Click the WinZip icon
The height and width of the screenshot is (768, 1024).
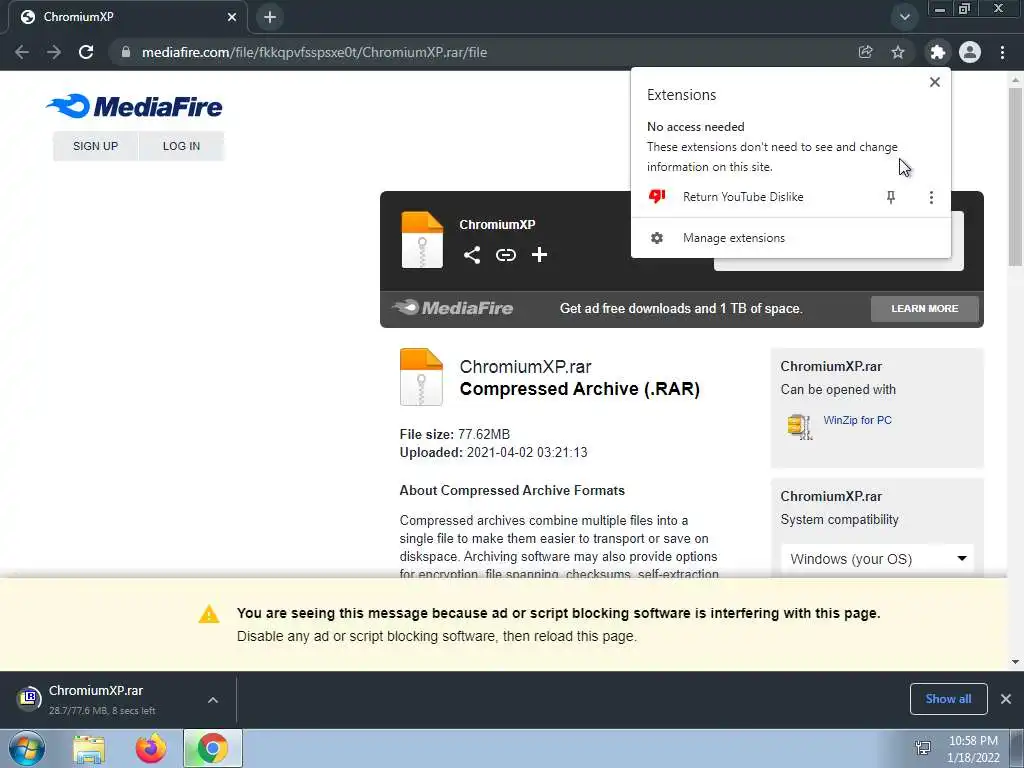coord(800,427)
